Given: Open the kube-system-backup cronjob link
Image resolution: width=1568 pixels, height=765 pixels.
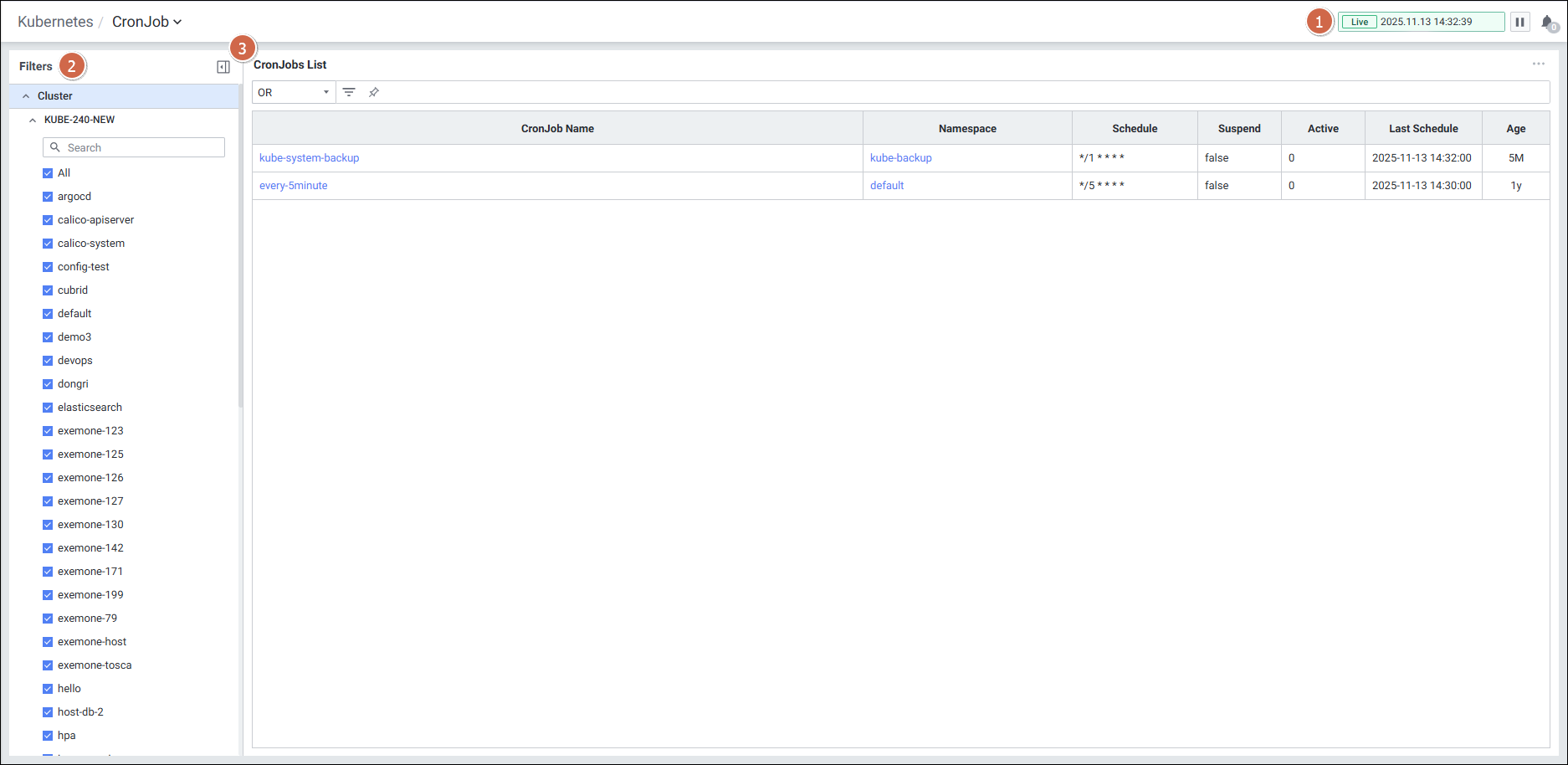Looking at the screenshot, I should 309,158.
